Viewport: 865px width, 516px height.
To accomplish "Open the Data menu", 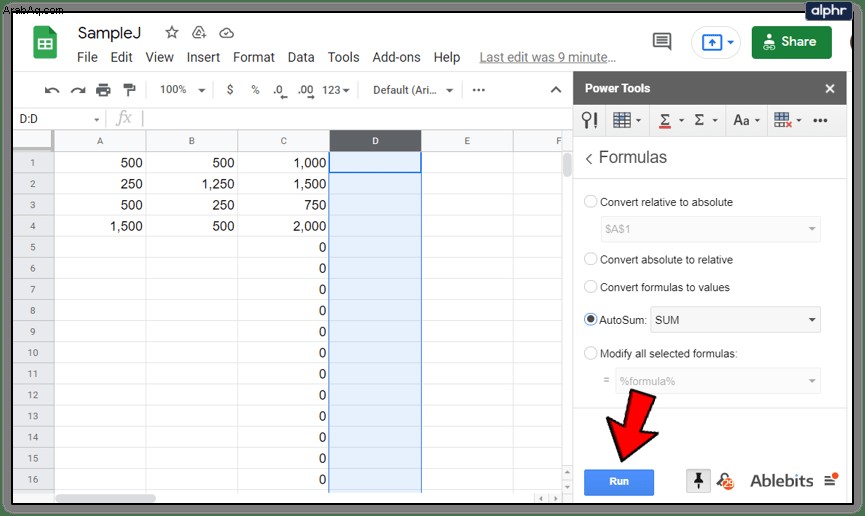I will click(x=301, y=57).
